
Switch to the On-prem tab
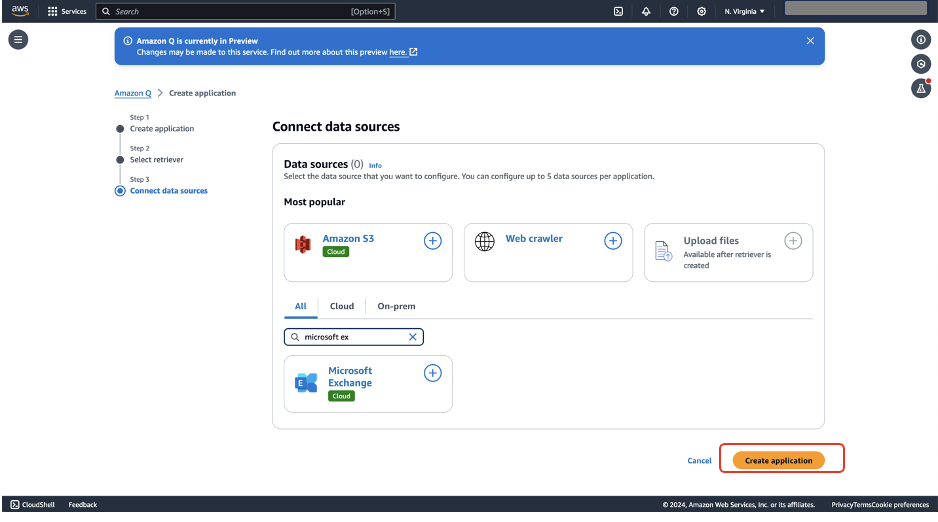pos(396,306)
